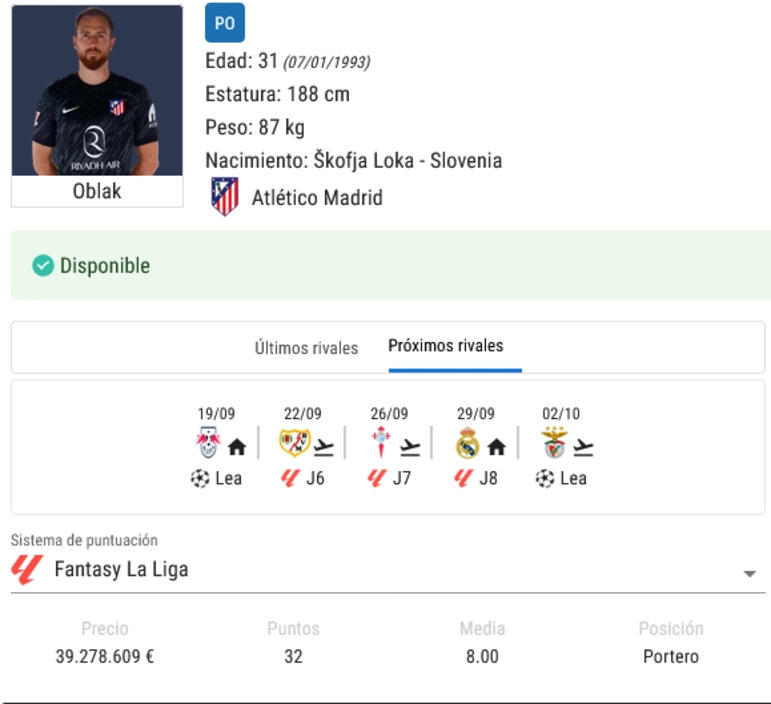Screen dimensions: 771x704
Task: Switch to the Últimos rivales tab
Action: (306, 348)
